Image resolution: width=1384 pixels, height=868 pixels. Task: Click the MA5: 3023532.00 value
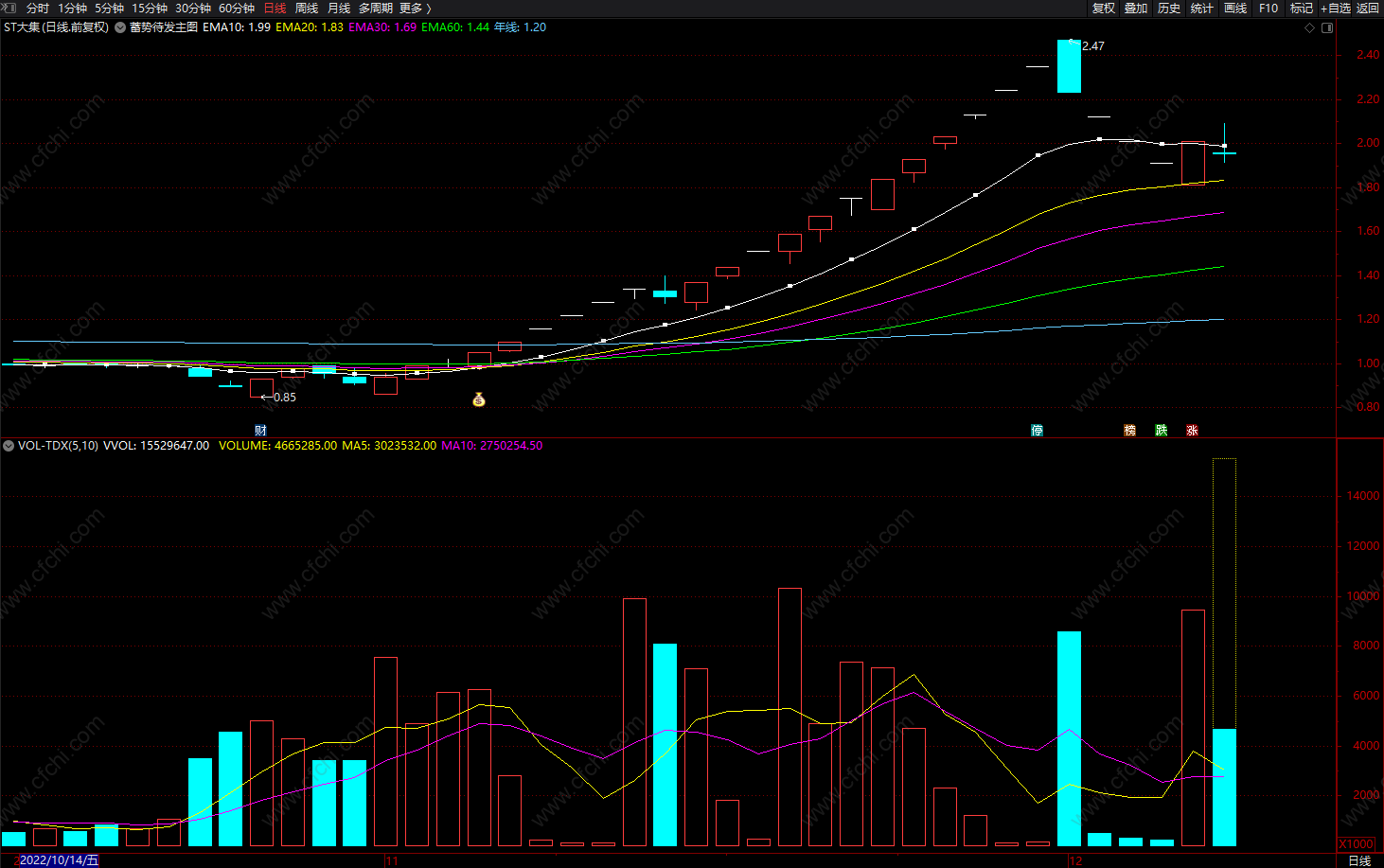tap(389, 446)
